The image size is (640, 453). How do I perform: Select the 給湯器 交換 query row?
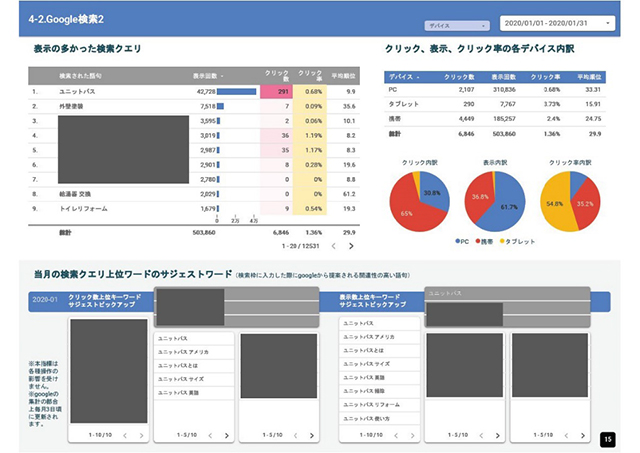(x=194, y=194)
